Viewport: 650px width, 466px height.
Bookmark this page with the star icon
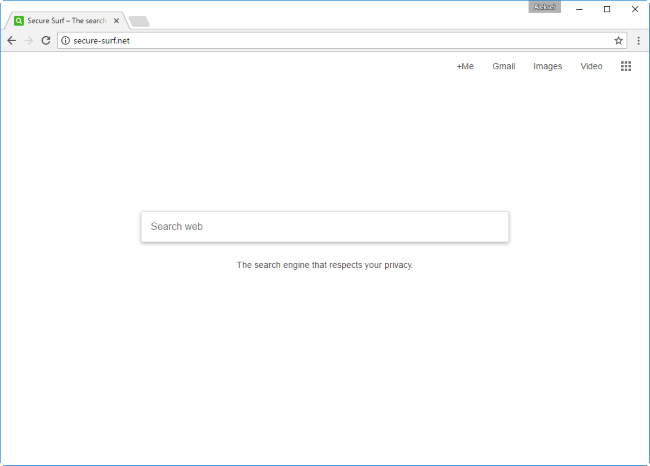tap(619, 40)
